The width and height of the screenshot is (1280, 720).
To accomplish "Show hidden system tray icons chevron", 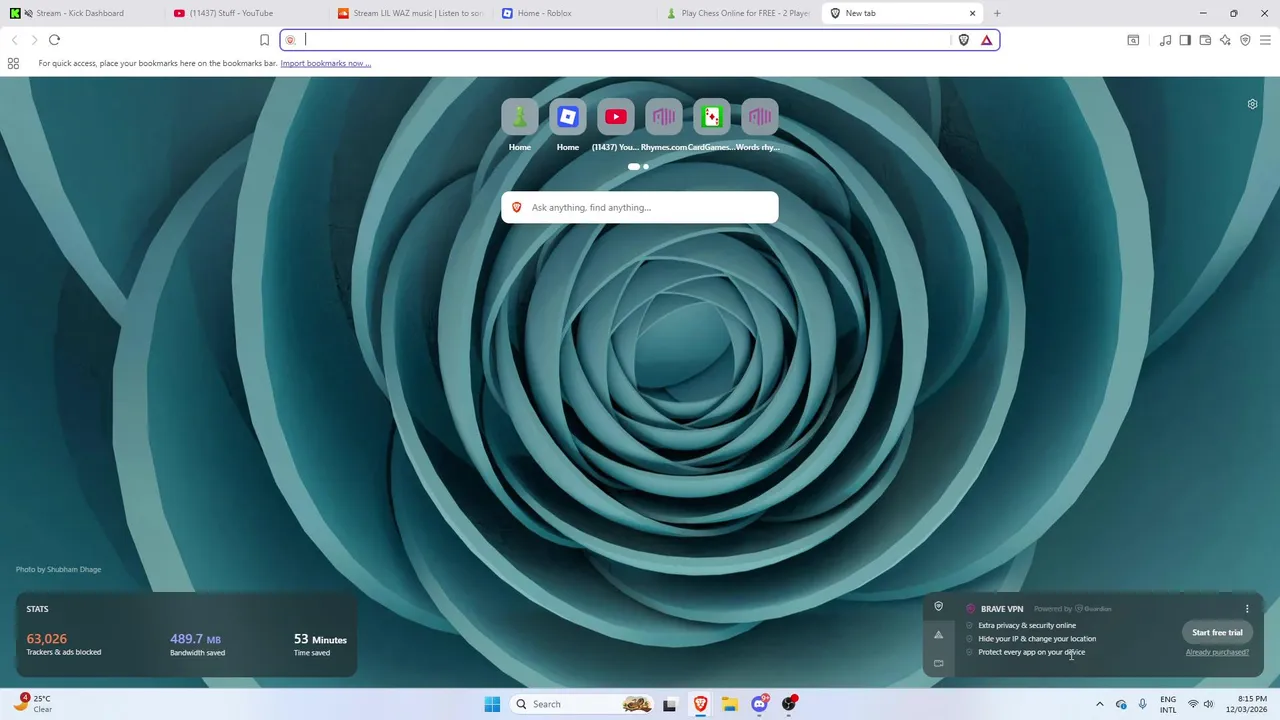I will point(1099,704).
